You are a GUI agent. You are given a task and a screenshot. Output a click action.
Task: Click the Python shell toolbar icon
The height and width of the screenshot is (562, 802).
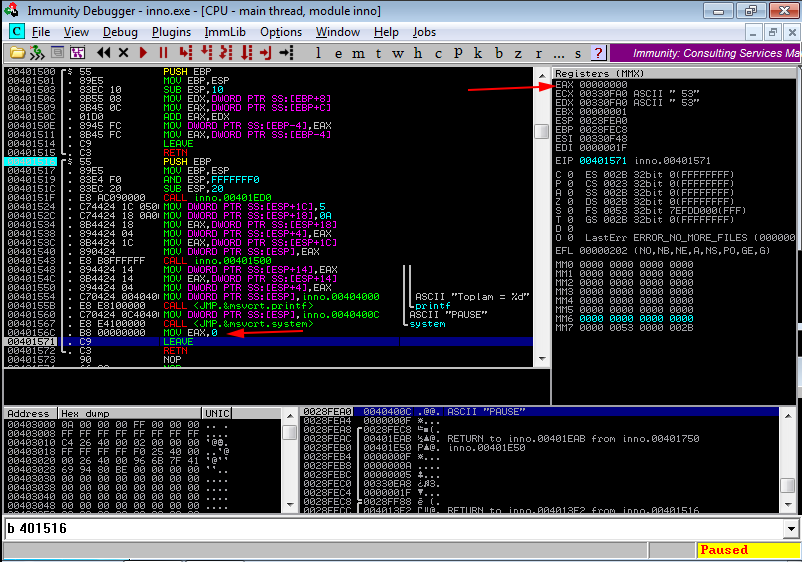click(37, 53)
